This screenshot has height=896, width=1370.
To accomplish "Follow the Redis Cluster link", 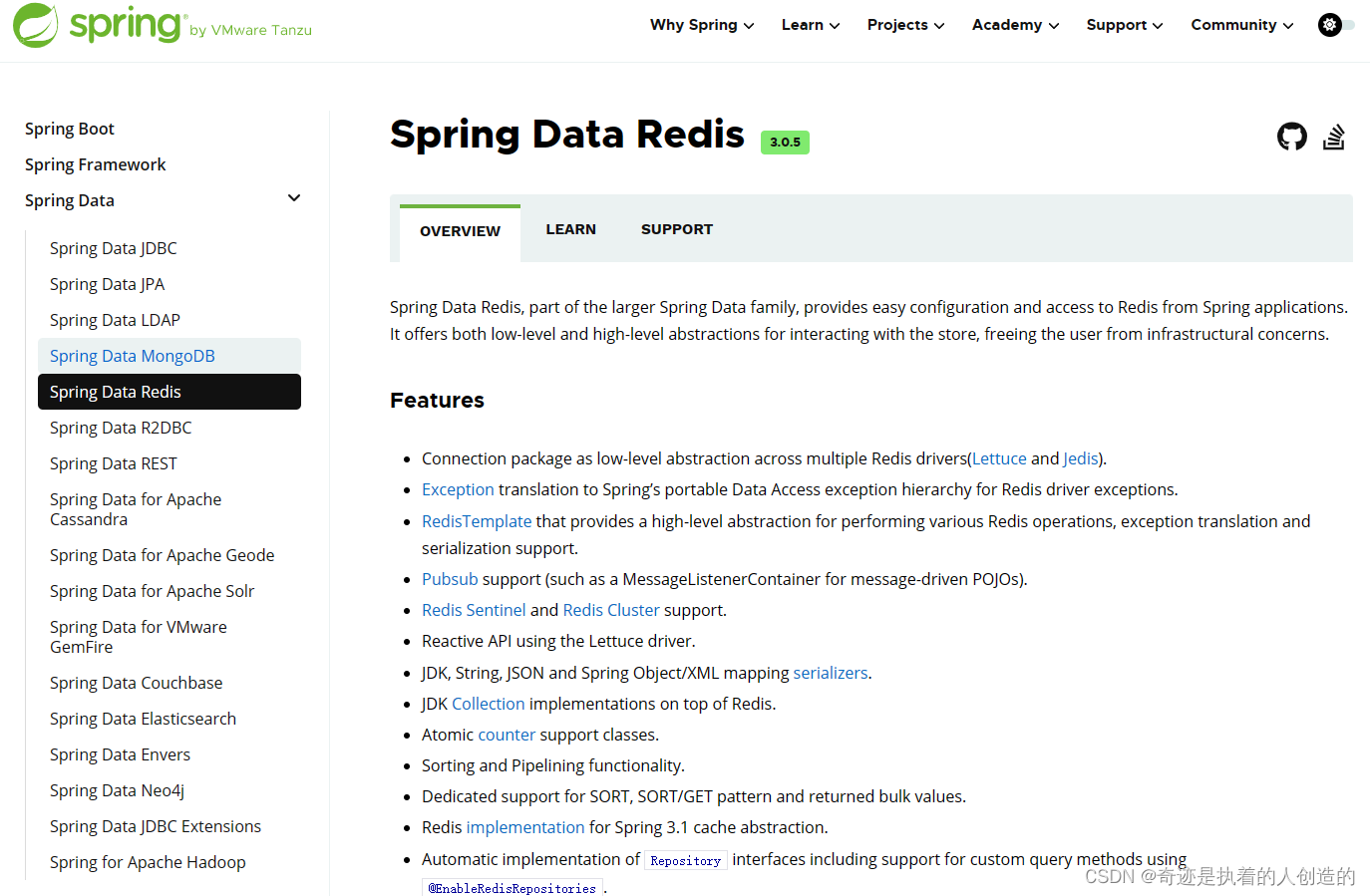I will pyautogui.click(x=611, y=610).
